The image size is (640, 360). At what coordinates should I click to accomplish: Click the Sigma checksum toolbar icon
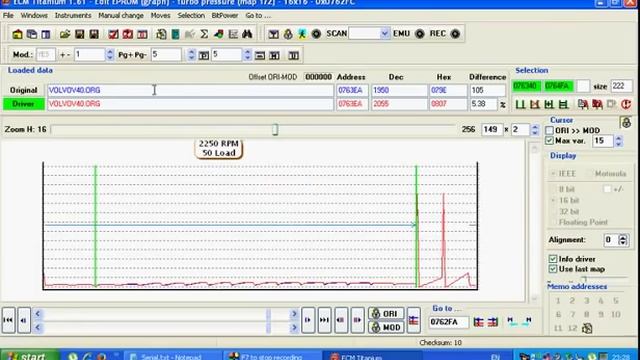click(204, 34)
